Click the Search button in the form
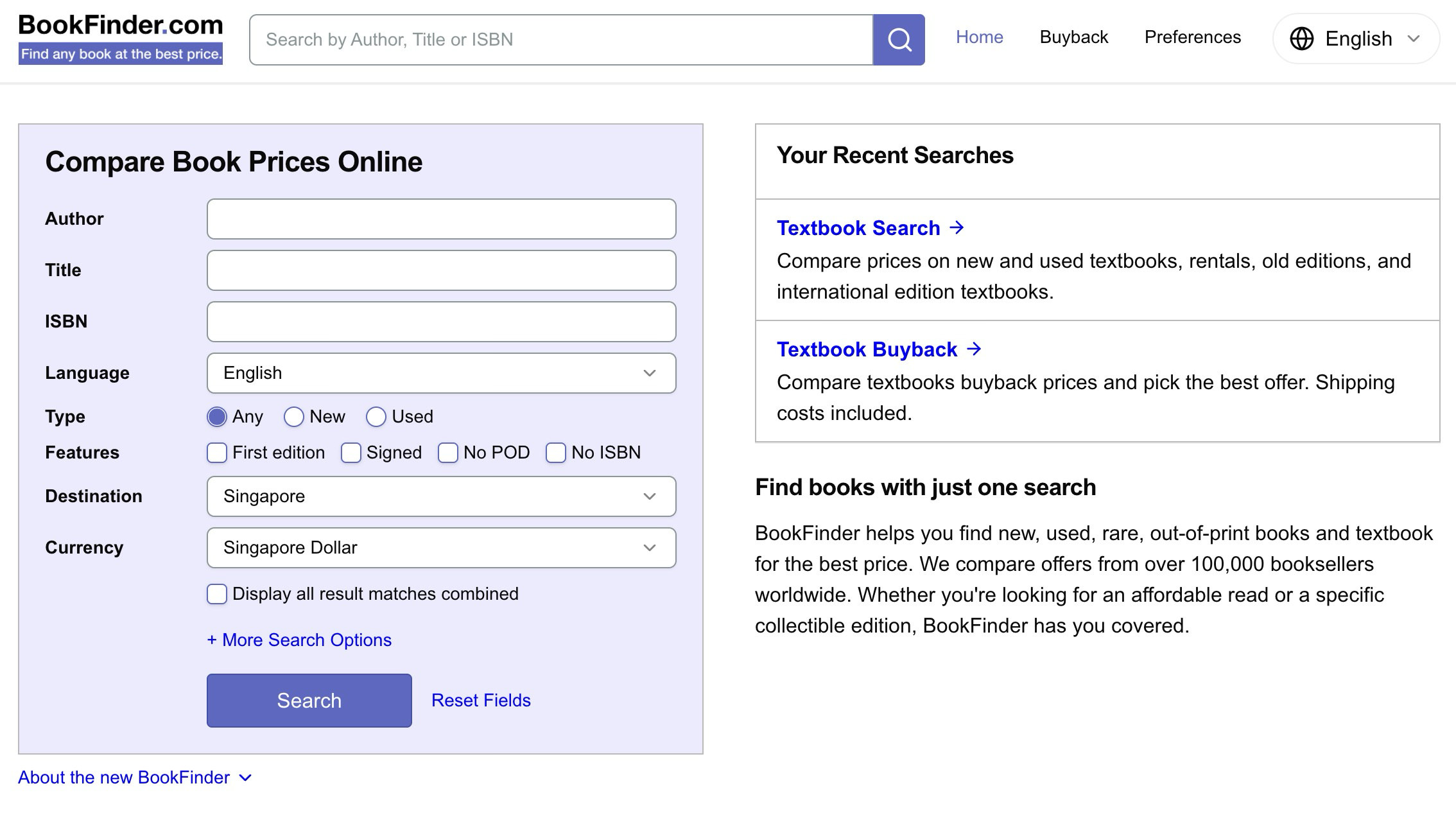Image resolution: width=1456 pixels, height=813 pixels. pyautogui.click(x=309, y=701)
